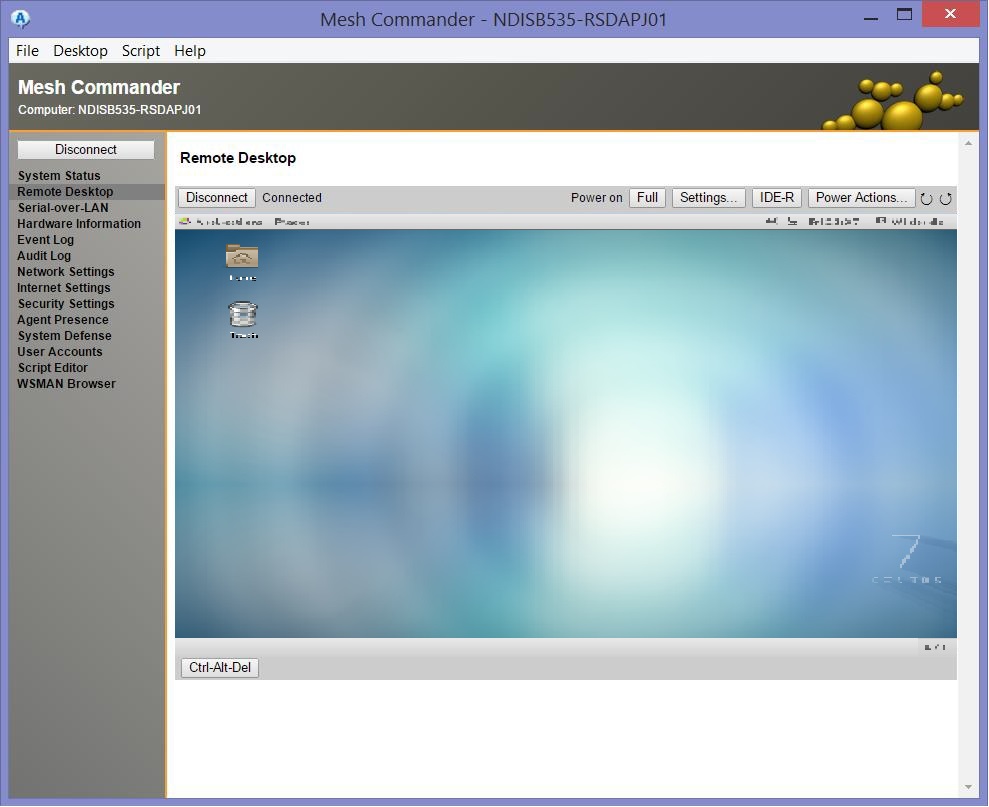Click the Power on status text

click(x=596, y=197)
